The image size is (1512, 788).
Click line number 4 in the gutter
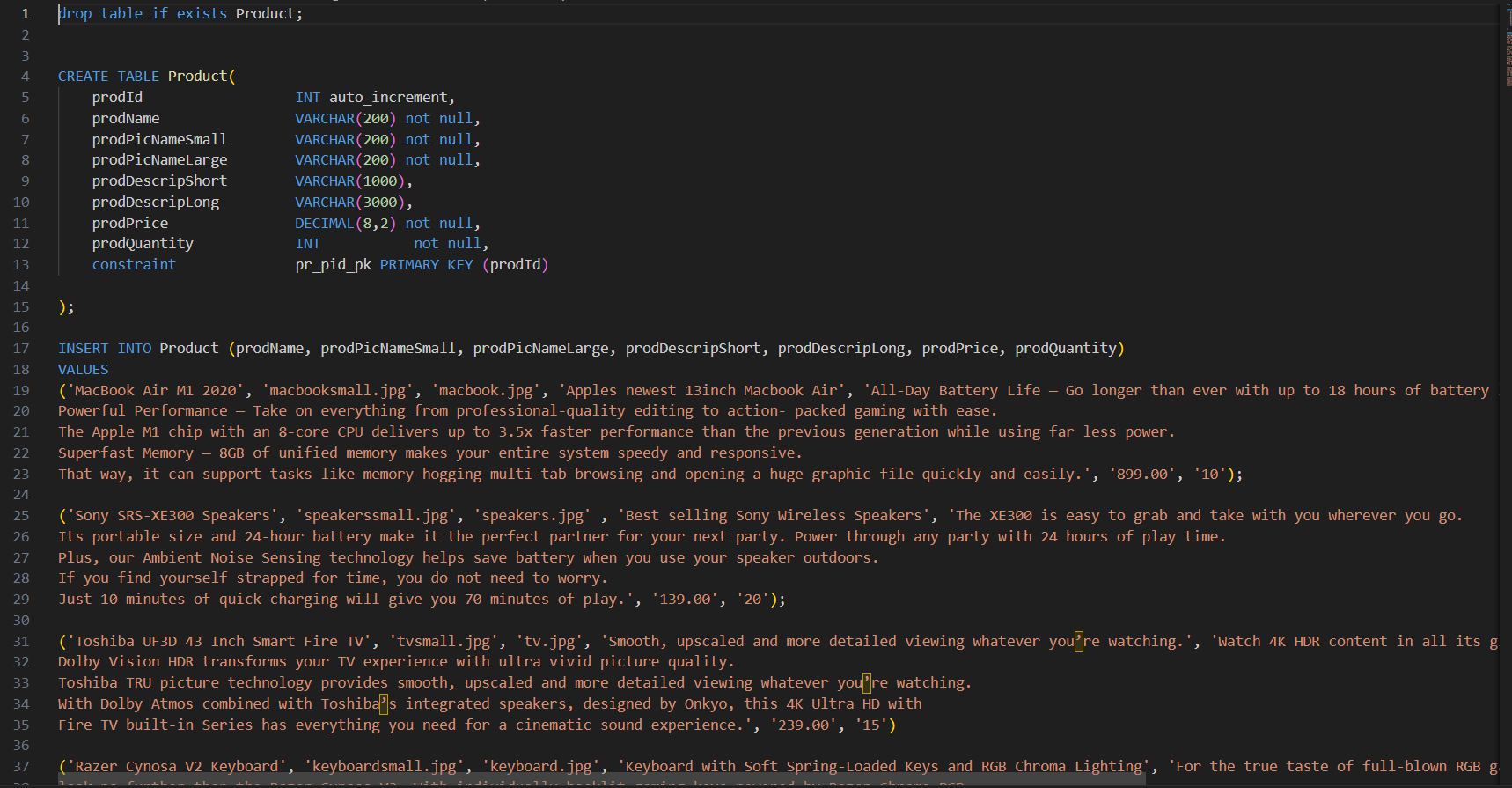(x=26, y=77)
